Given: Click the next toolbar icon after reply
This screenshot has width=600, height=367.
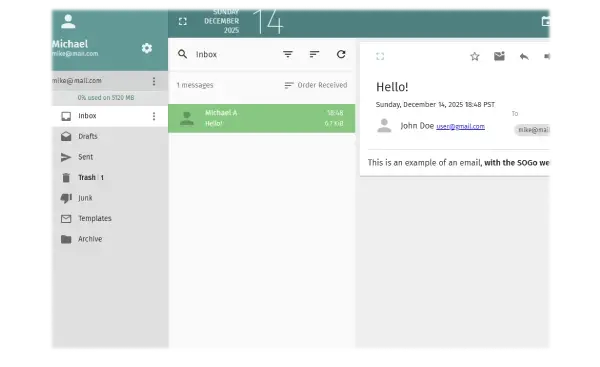Looking at the screenshot, I should pos(547,57).
